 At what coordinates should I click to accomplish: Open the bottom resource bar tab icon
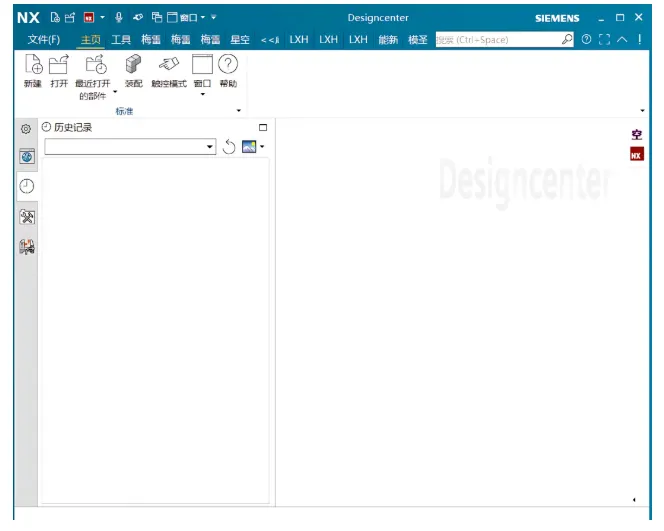pos(27,247)
